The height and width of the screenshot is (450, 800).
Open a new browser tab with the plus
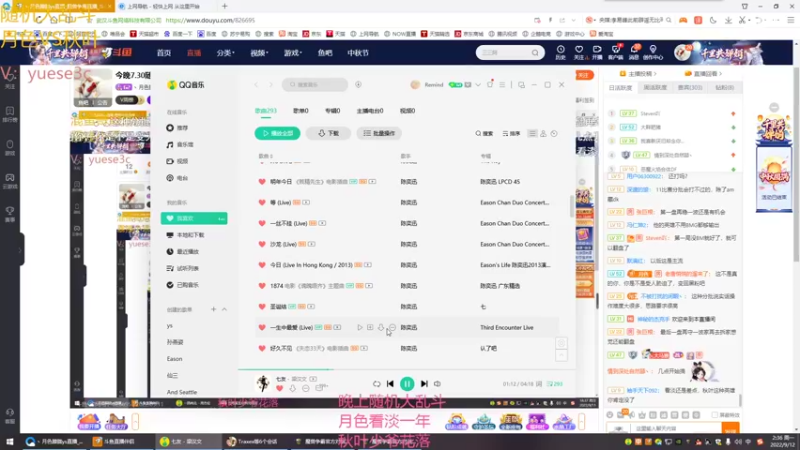click(x=224, y=6)
